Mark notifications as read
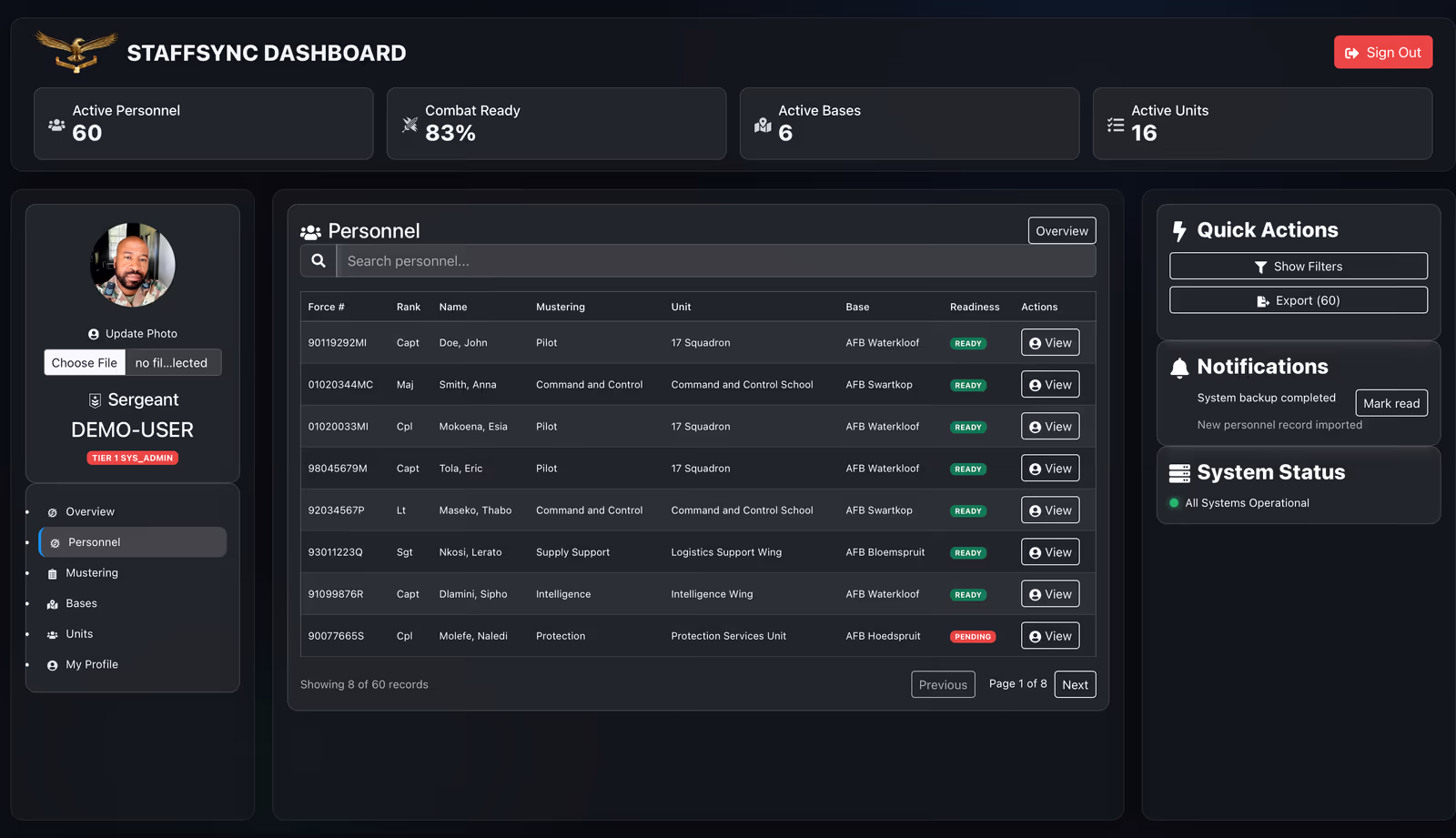The height and width of the screenshot is (838, 1456). (x=1391, y=403)
